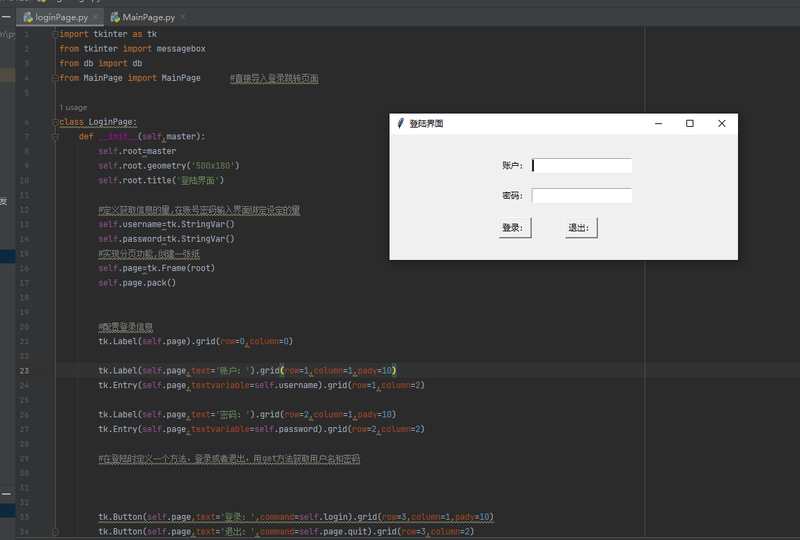800x540 pixels.
Task: Close the MainPage.py tab
Action: 183,17
